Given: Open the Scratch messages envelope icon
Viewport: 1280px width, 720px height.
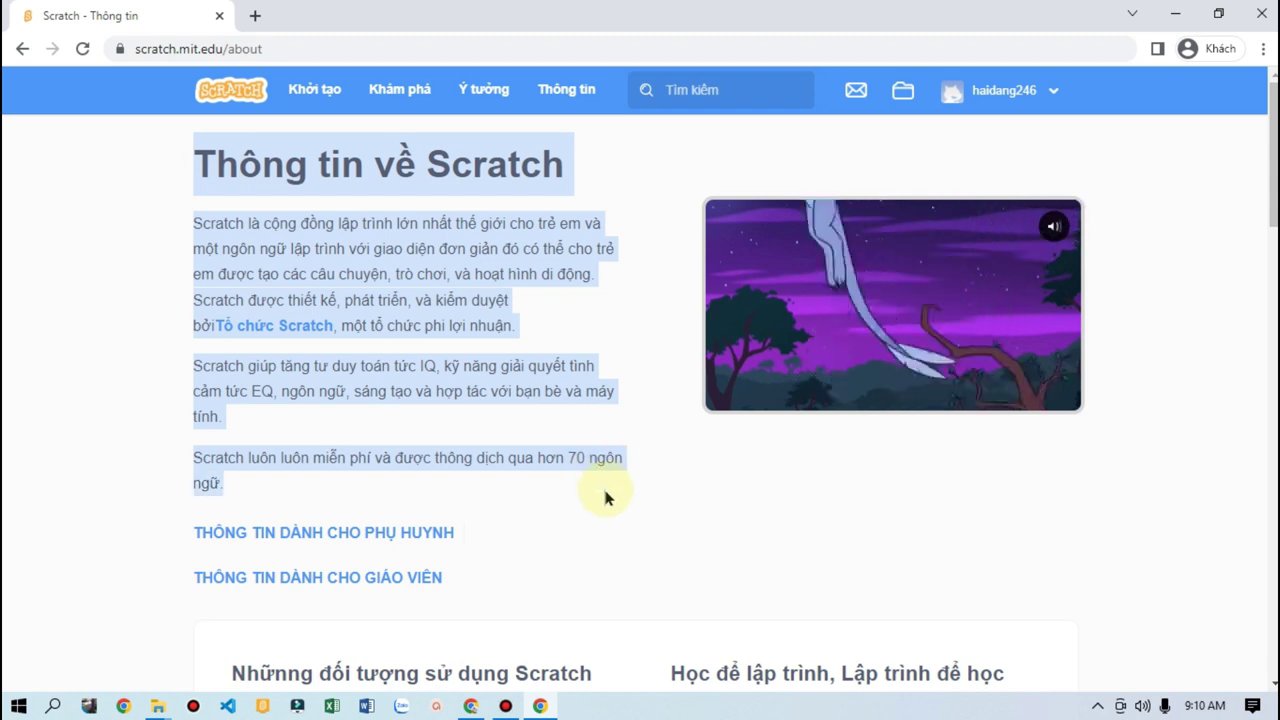Looking at the screenshot, I should [856, 90].
